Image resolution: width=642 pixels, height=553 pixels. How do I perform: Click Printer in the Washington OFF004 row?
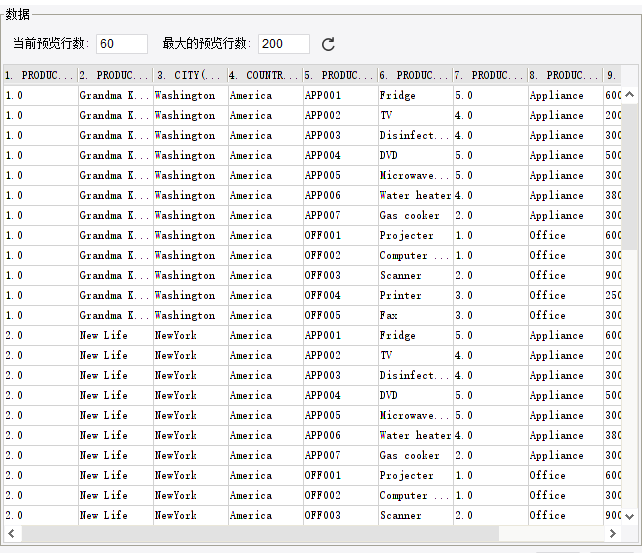coord(415,296)
